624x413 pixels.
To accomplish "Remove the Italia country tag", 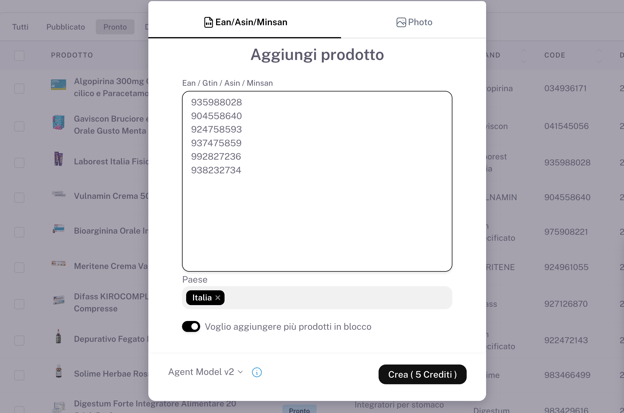I will coord(218,298).
